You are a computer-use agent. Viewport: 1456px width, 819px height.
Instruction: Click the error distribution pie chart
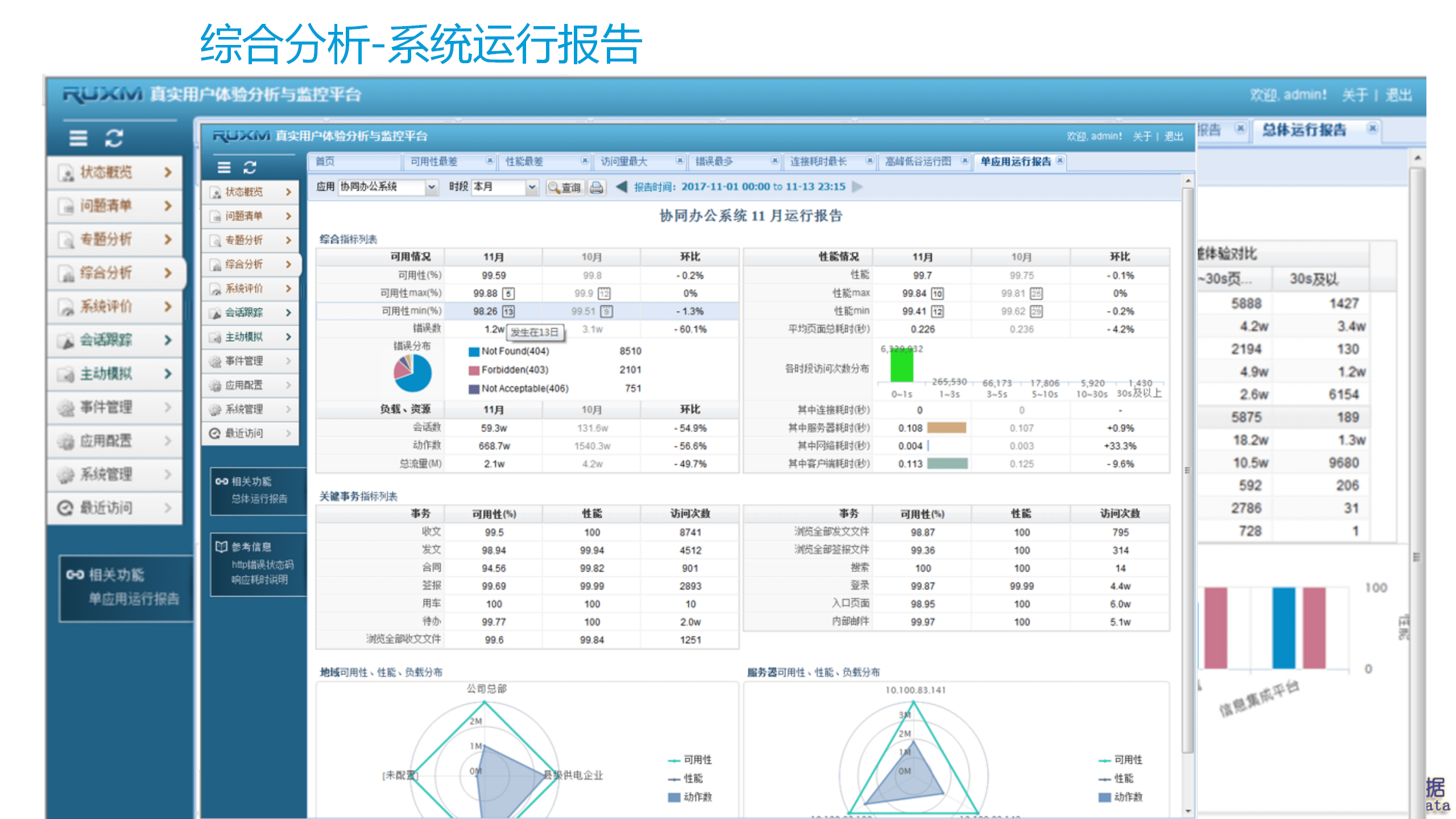click(412, 373)
